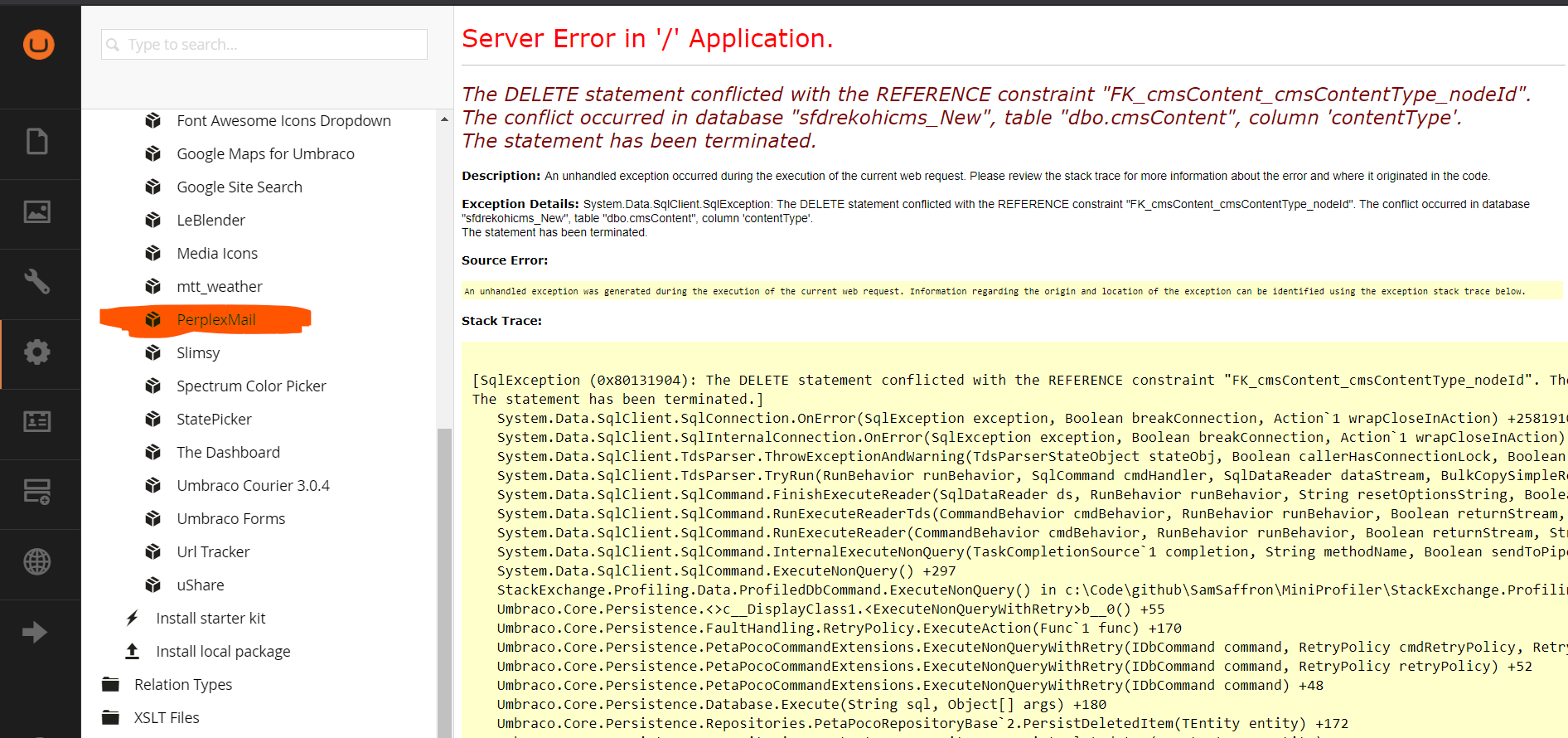Select Google Maps for Umbraco package

(265, 154)
